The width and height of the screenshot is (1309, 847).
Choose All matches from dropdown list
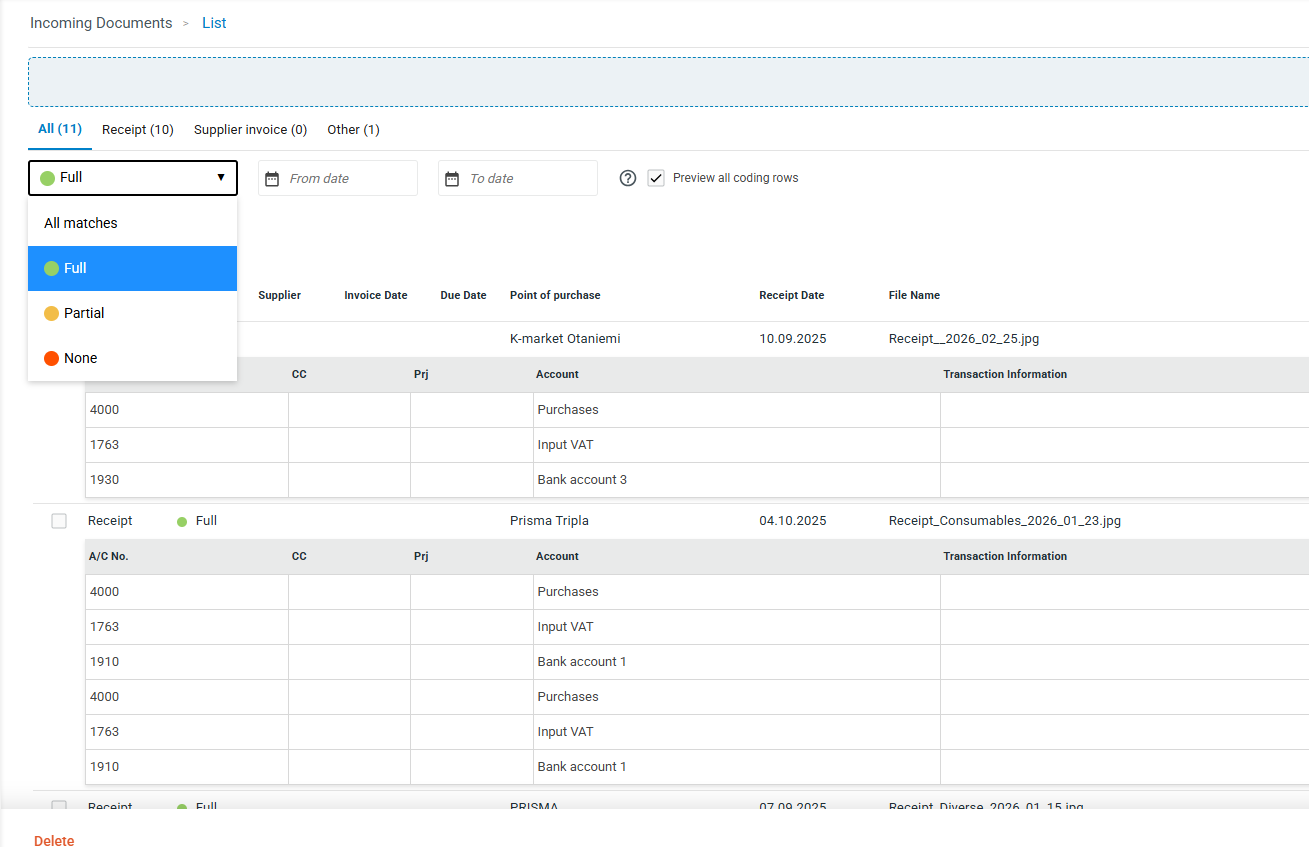point(81,223)
